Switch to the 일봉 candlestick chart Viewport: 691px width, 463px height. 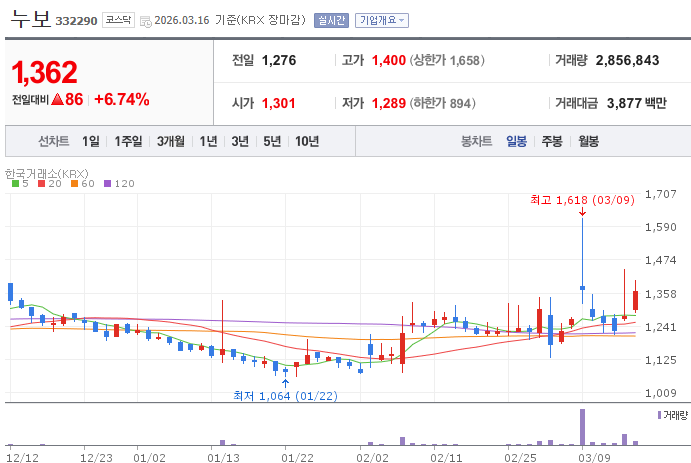(x=516, y=141)
